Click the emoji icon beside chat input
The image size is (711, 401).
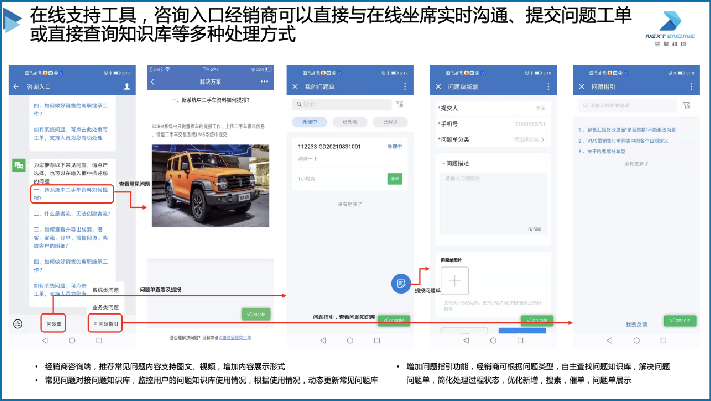pos(18,324)
